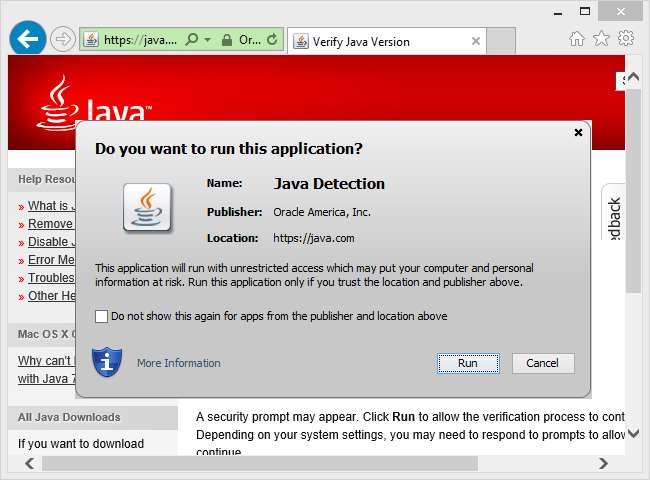Screen dimensions: 650x480
Task: Click the Feedback side tab
Action: 614,213
